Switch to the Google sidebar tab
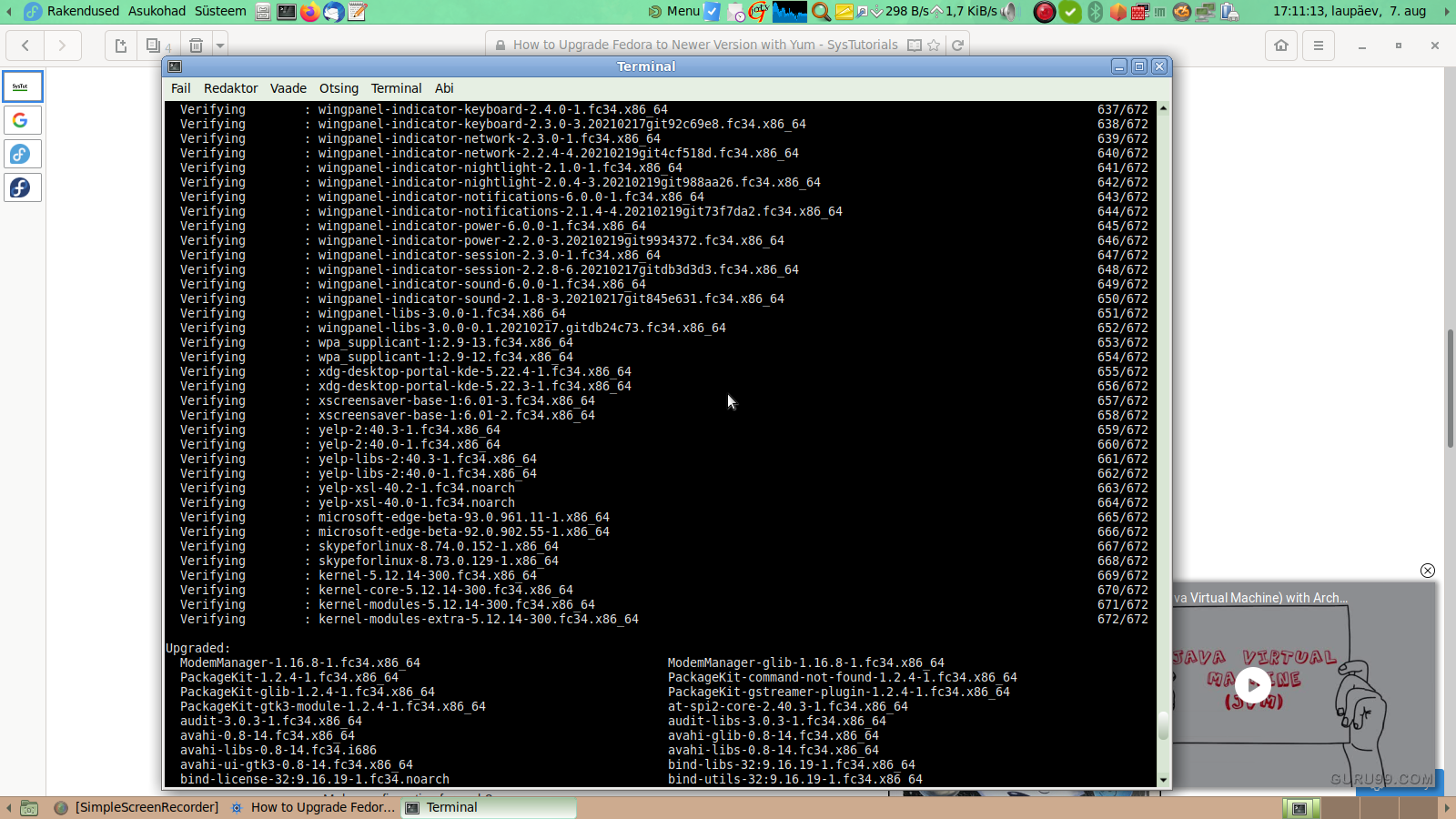This screenshot has height=819, width=1456. point(21,120)
